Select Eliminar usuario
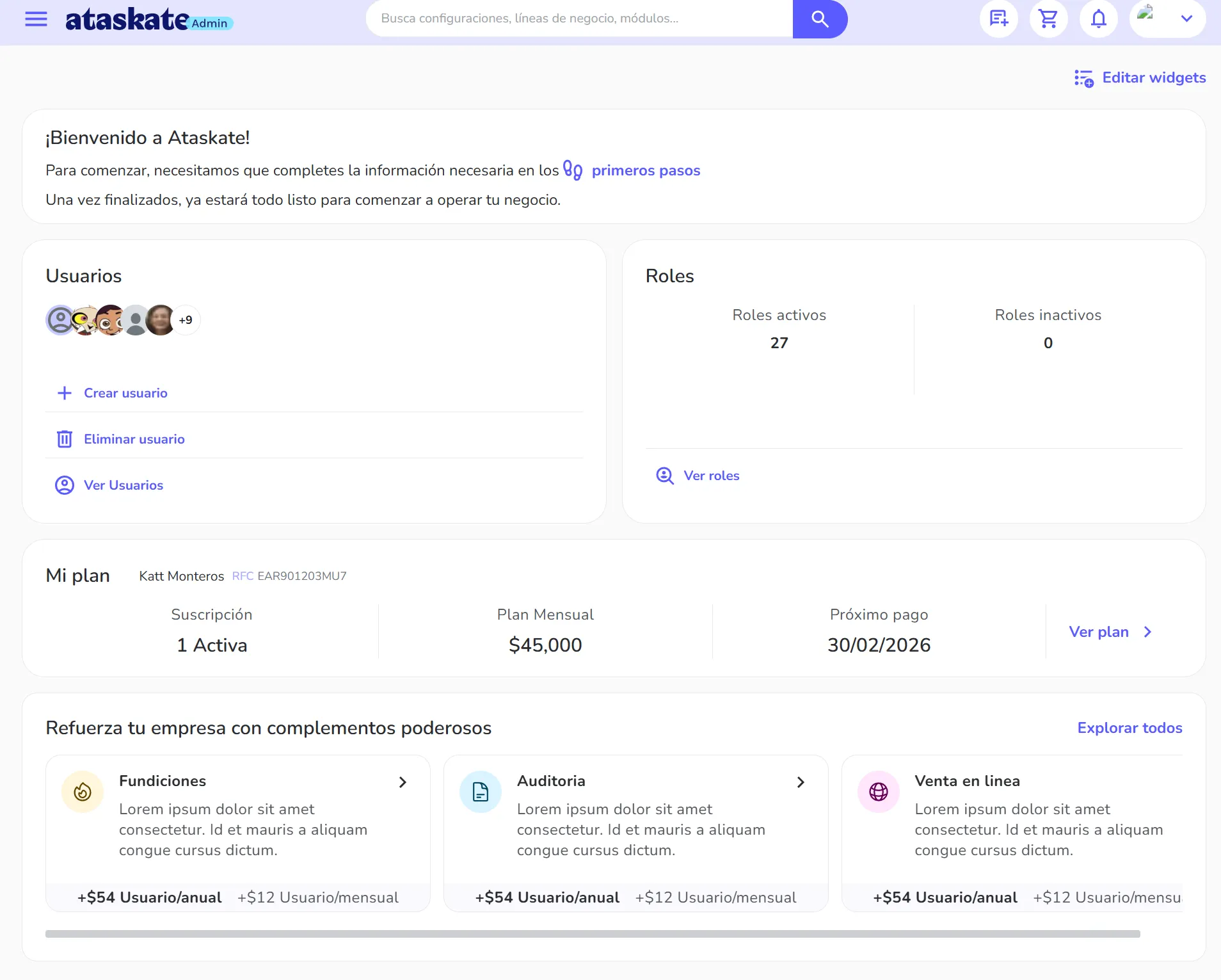This screenshot has width=1221, height=980. (134, 439)
